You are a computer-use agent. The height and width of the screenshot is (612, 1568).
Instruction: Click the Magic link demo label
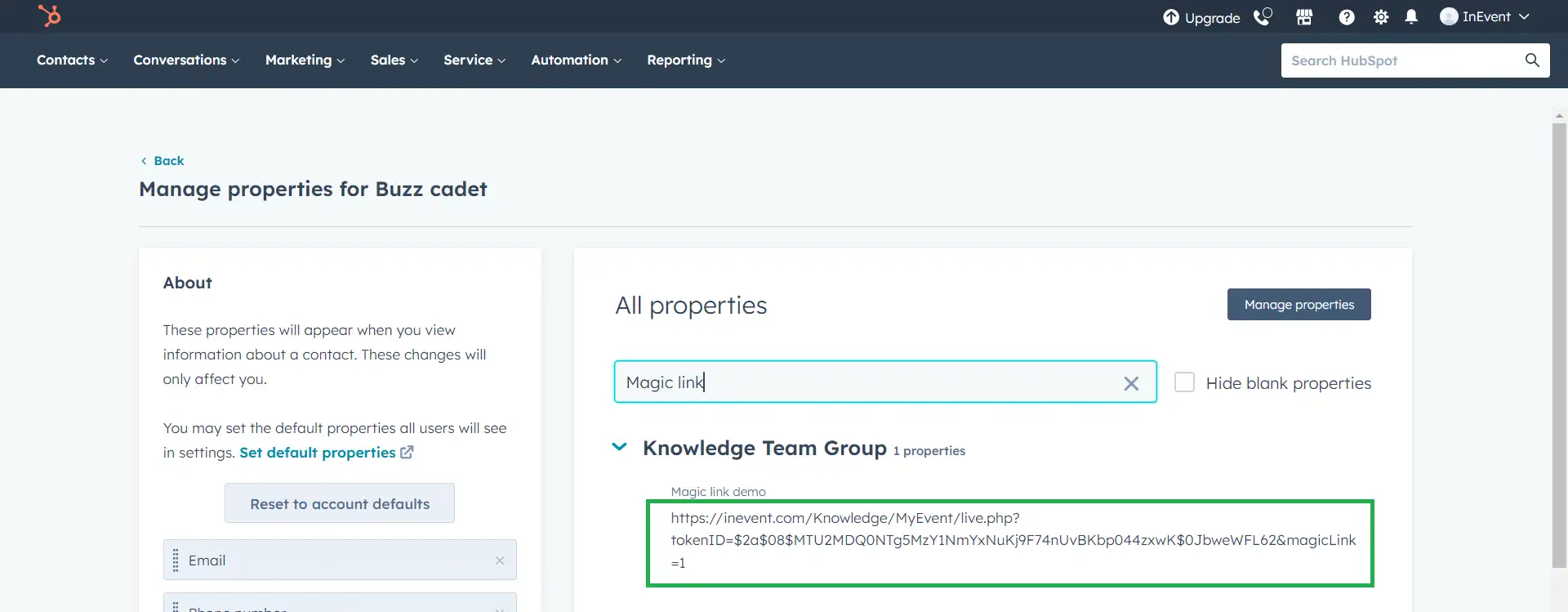(718, 492)
